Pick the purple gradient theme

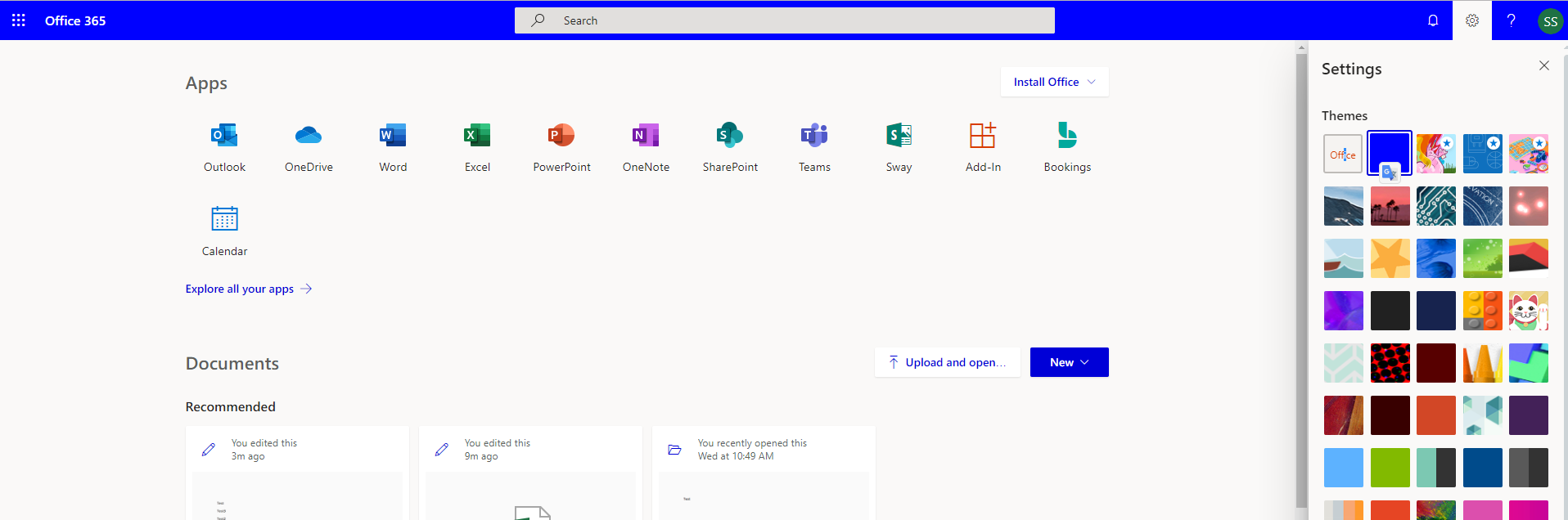[1343, 311]
